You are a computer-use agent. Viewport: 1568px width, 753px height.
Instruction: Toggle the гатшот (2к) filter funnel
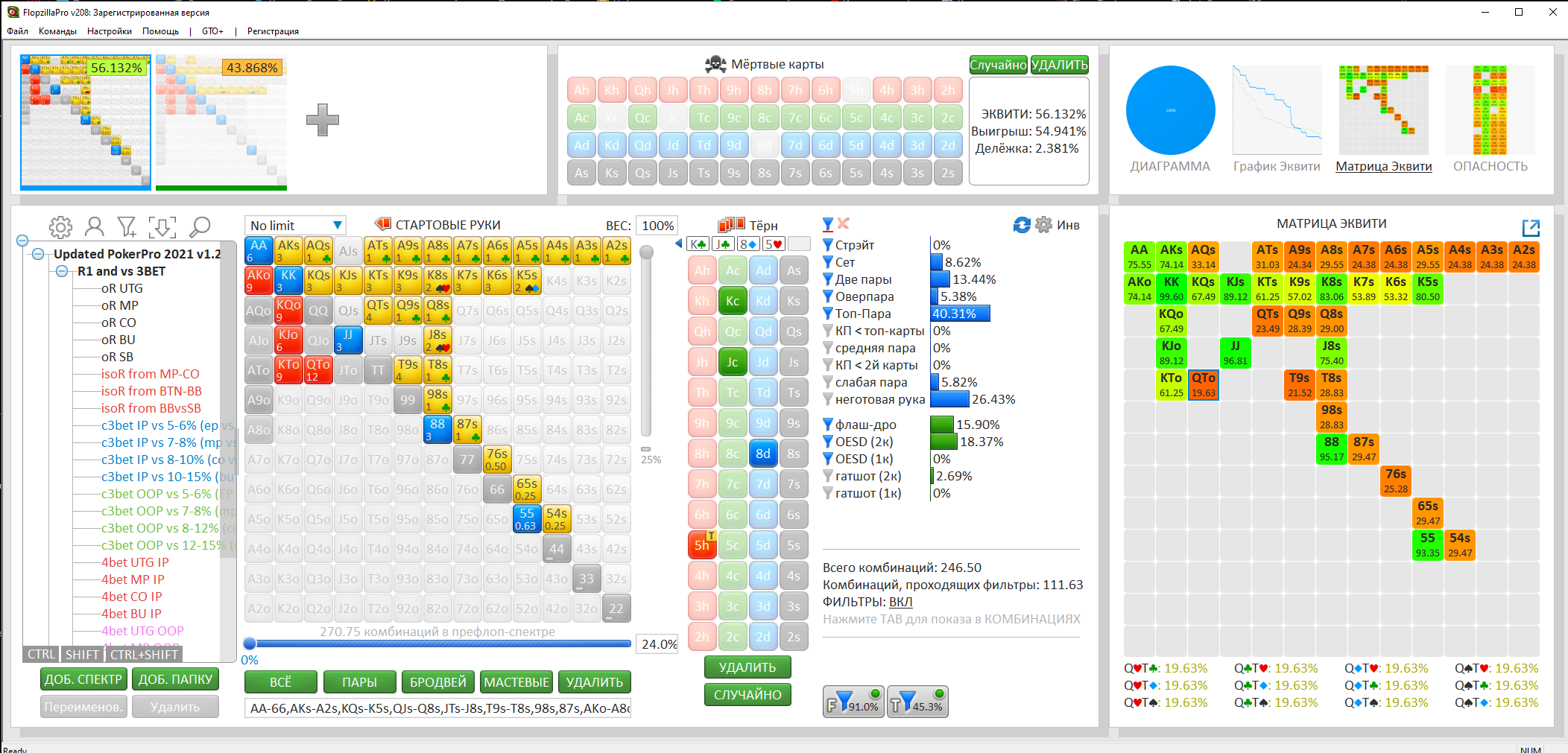[x=827, y=476]
